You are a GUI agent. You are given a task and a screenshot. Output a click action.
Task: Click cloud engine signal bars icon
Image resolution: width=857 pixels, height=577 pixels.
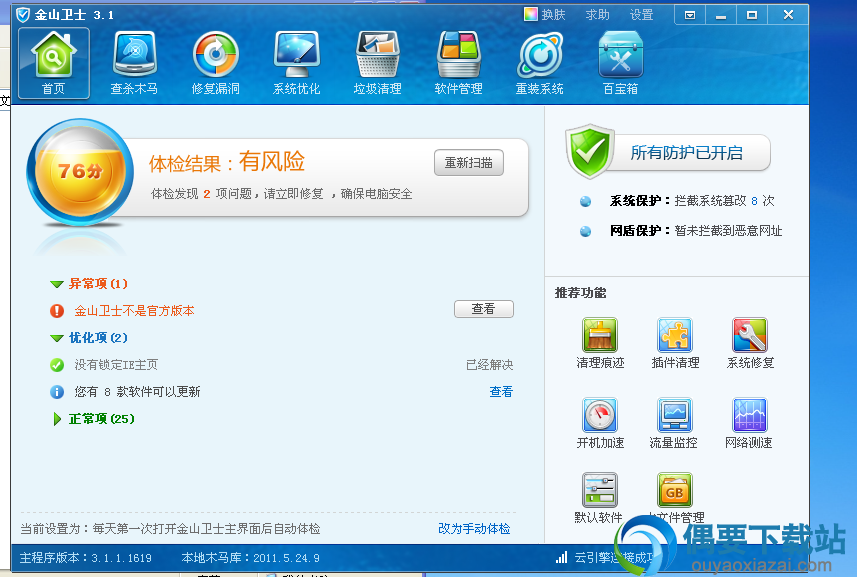pos(561,557)
